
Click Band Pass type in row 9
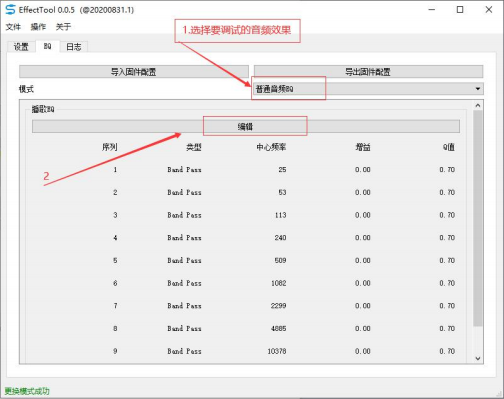click(x=184, y=351)
